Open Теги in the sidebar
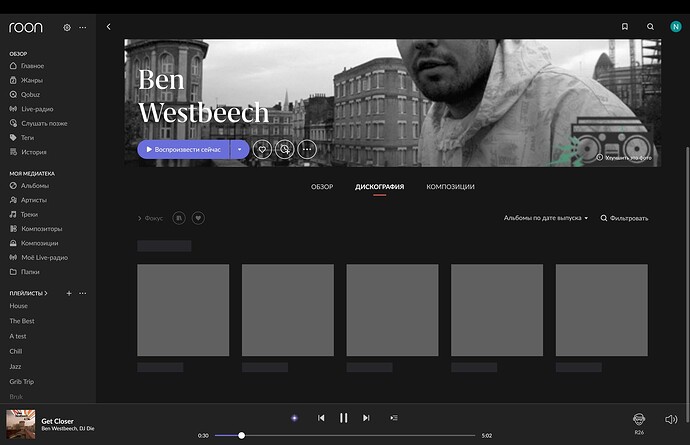 pyautogui.click(x=22, y=137)
